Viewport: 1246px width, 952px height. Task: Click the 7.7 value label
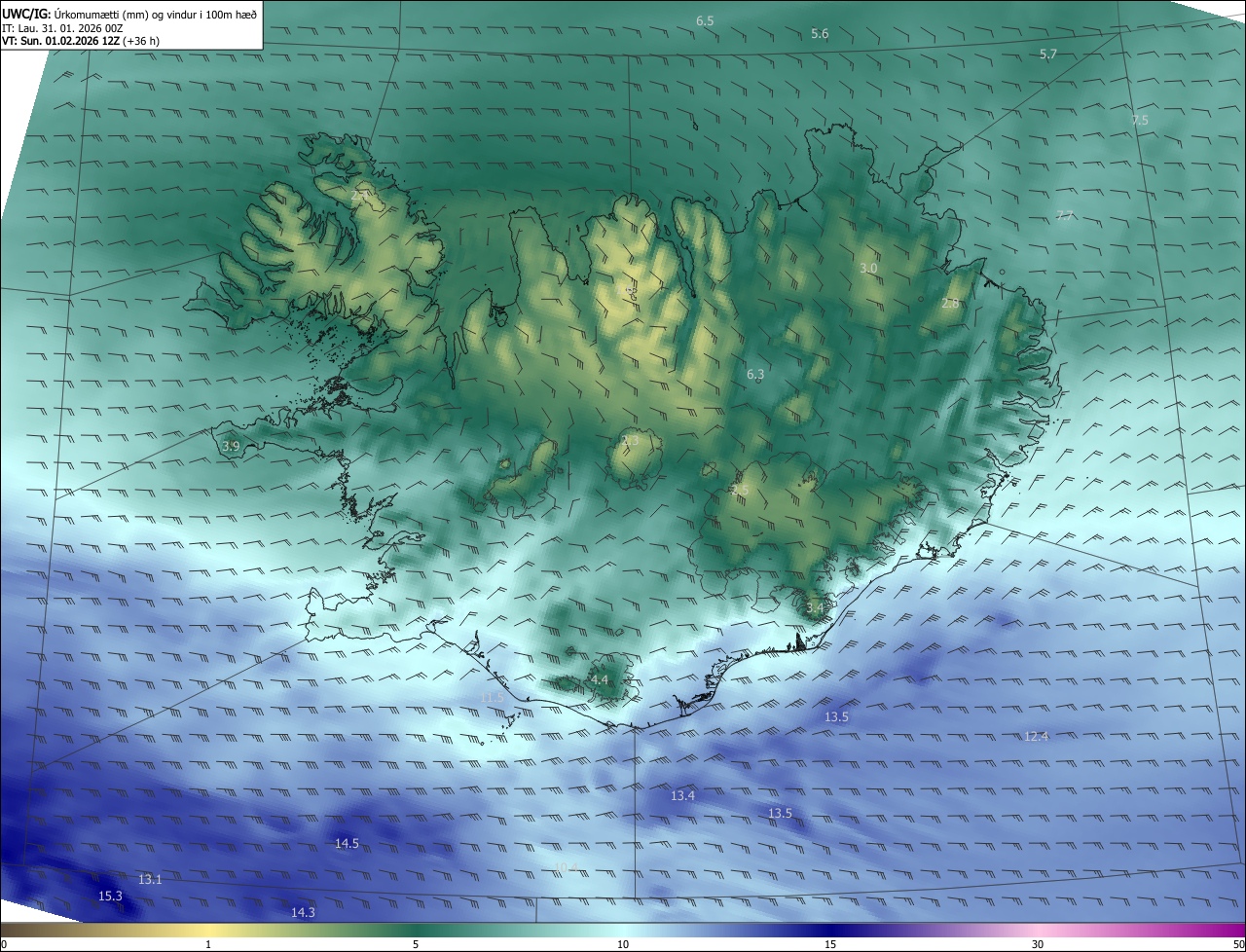[1064, 215]
